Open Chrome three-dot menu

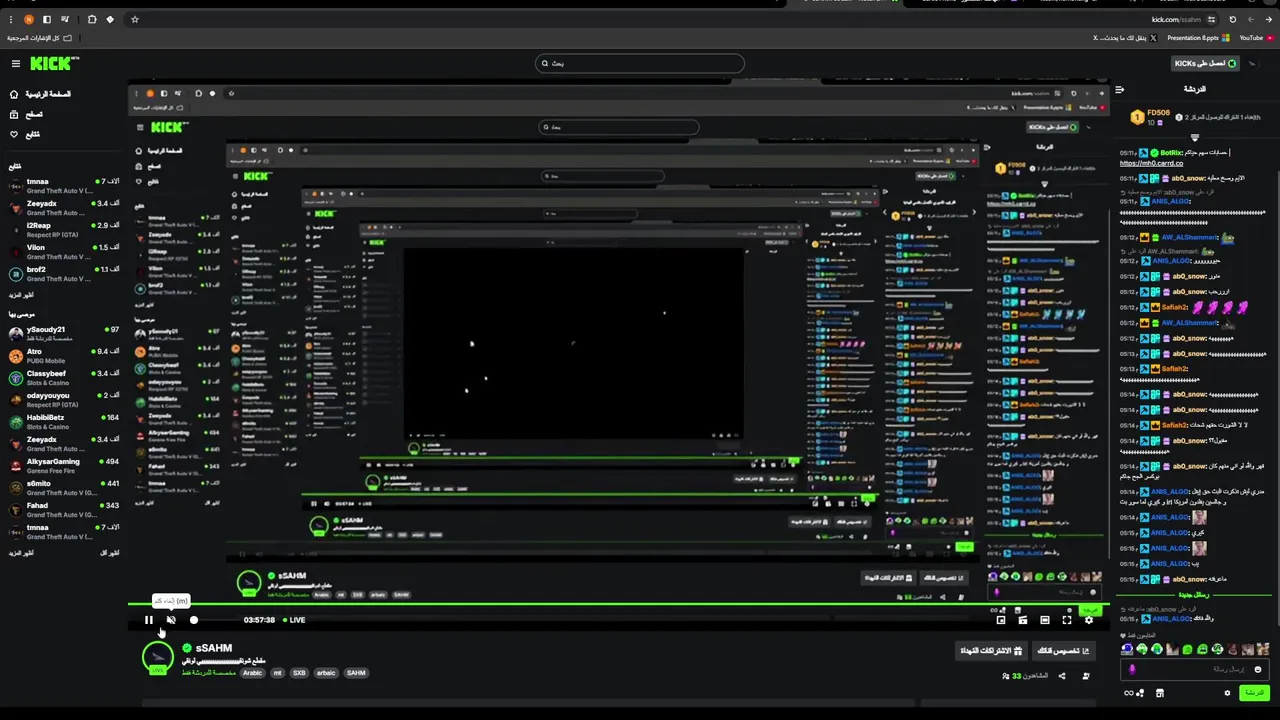click(11, 19)
